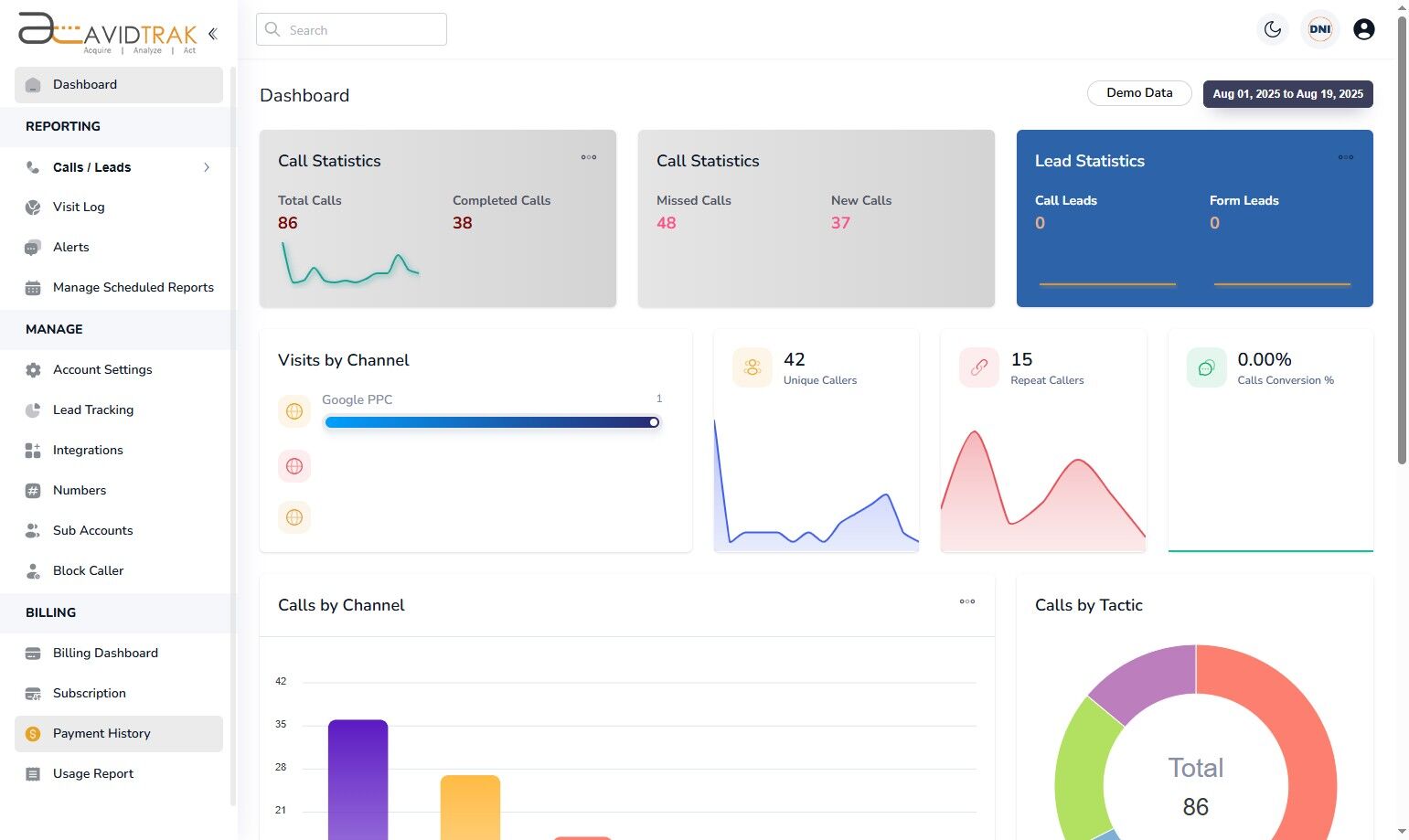Open the DNI icon in the header
Image resolution: width=1409 pixels, height=840 pixels.
point(1319,29)
